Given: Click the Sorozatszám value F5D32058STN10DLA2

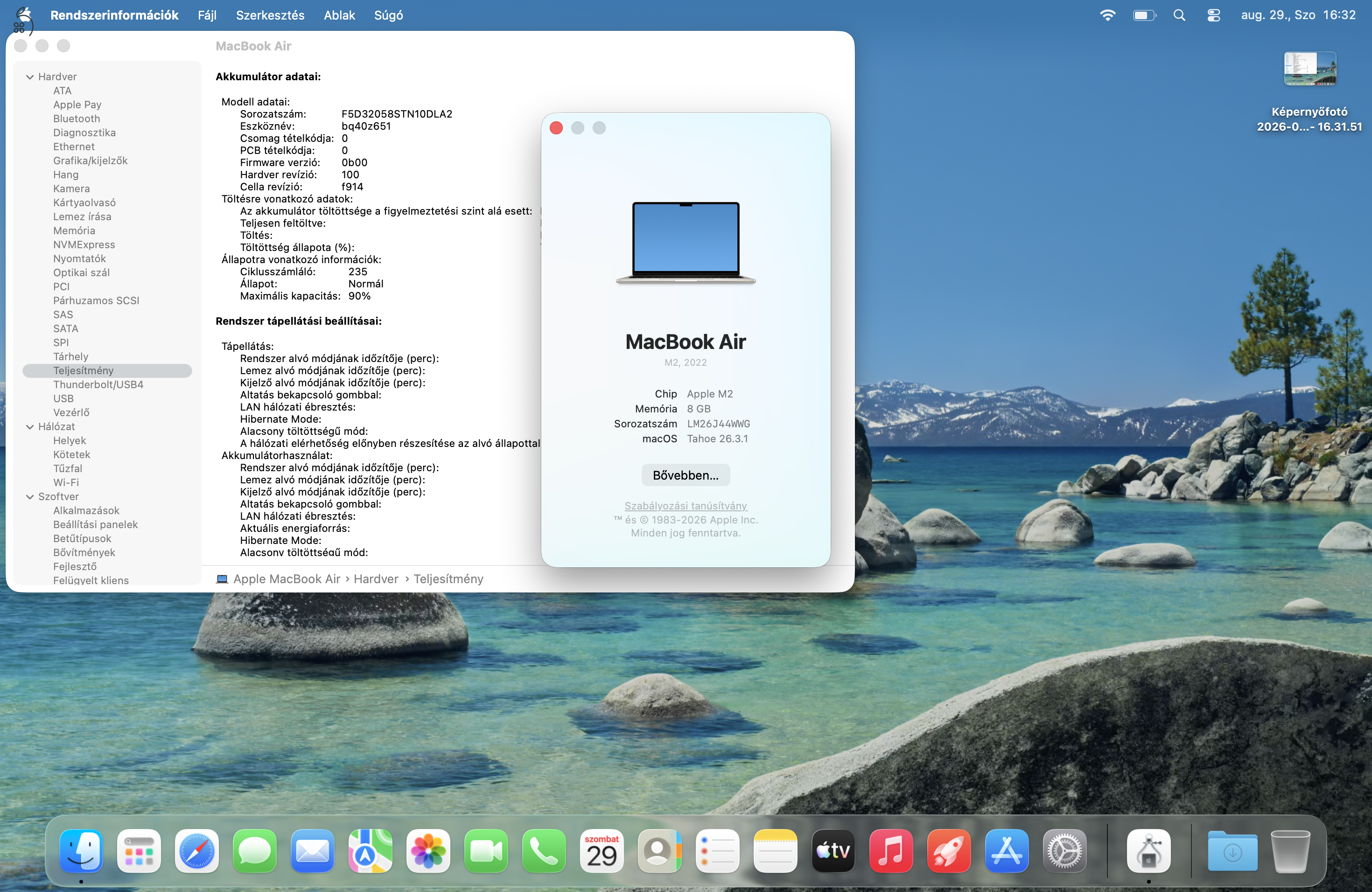Looking at the screenshot, I should point(397,114).
